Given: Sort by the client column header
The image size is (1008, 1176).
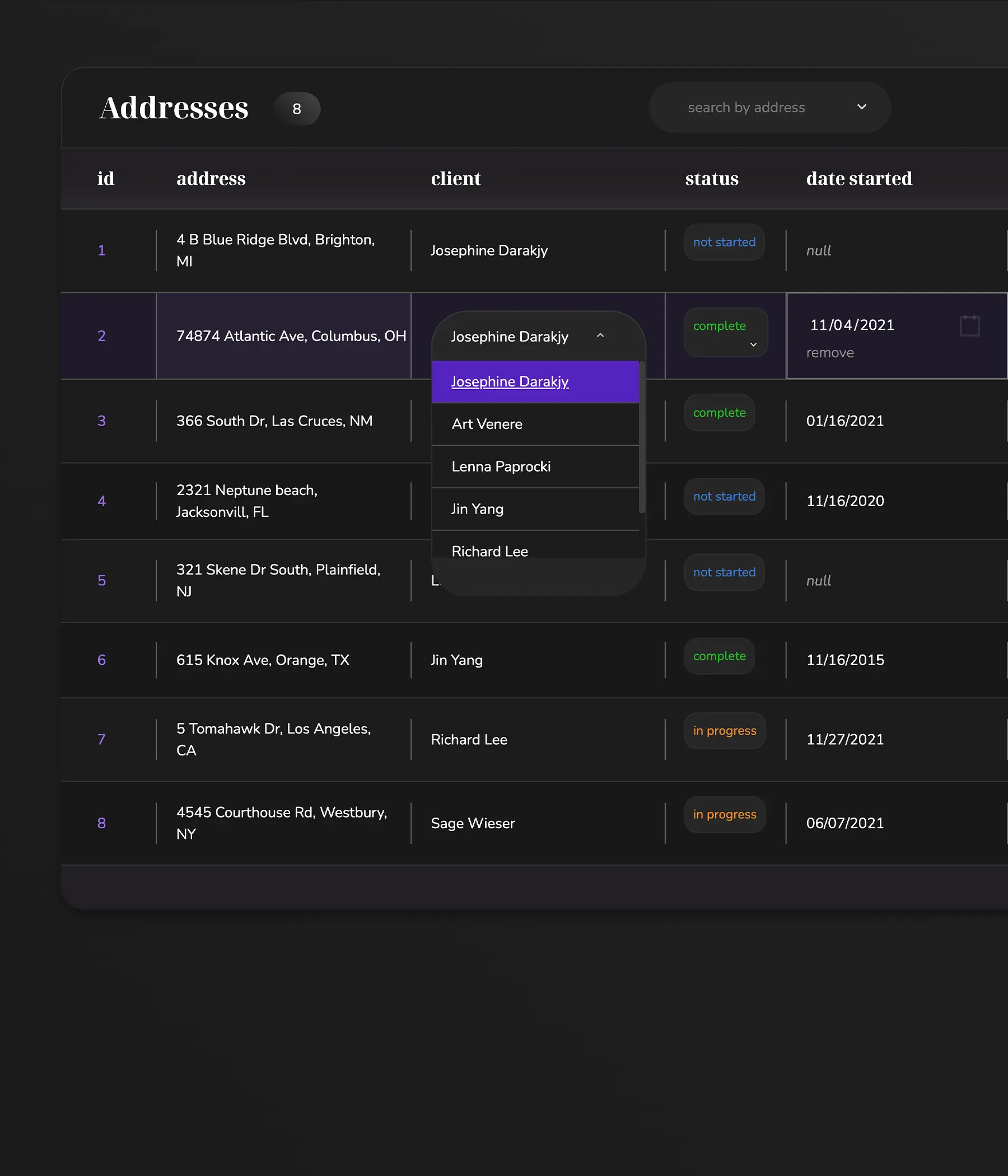Looking at the screenshot, I should tap(455, 178).
